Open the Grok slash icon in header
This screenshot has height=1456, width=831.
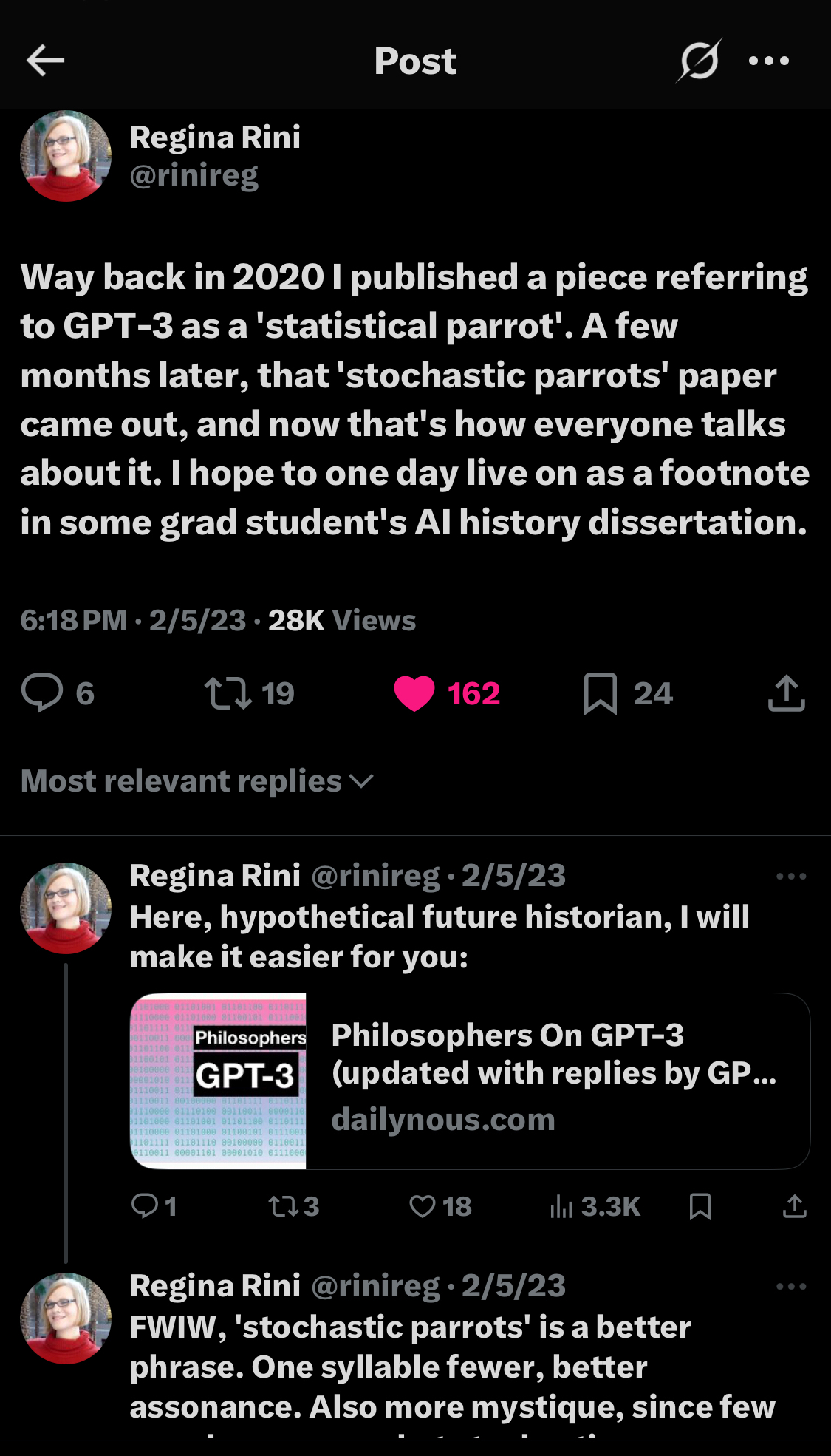[698, 61]
